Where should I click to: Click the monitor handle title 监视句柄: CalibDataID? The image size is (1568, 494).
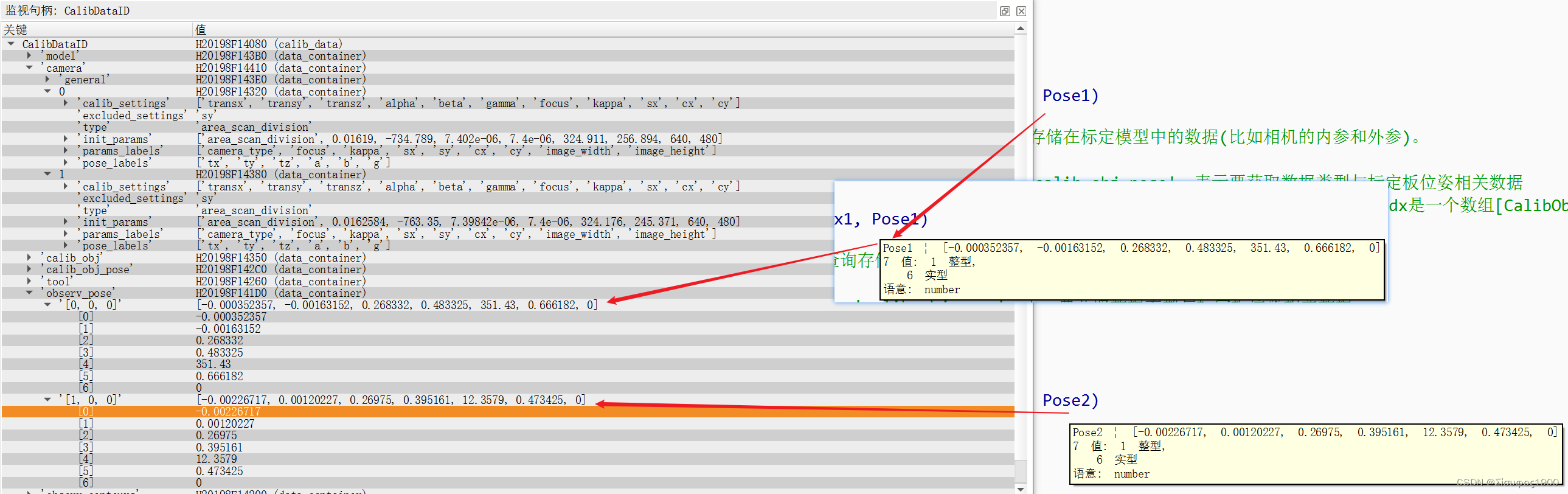coord(67,11)
